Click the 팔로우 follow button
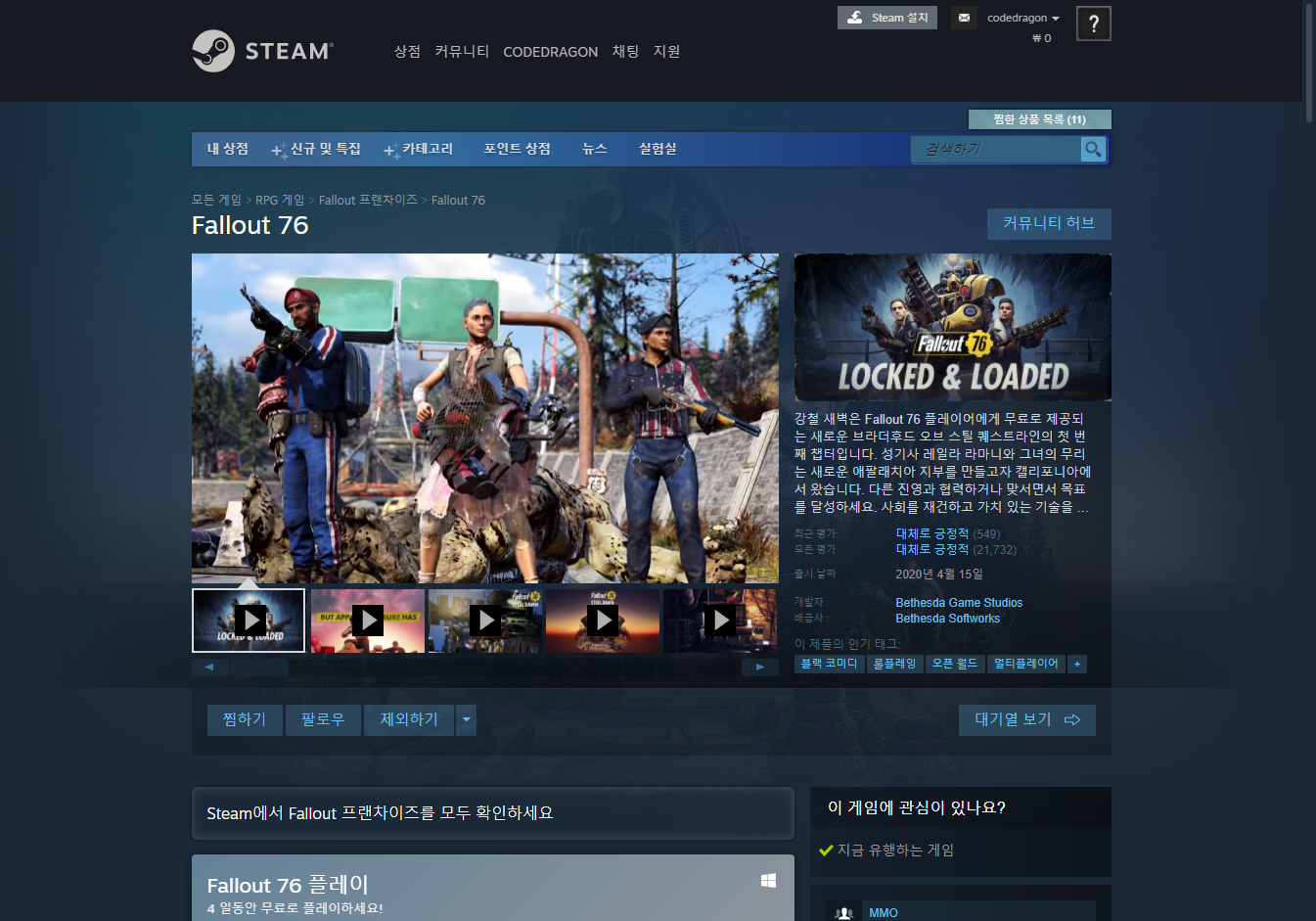Image resolution: width=1316 pixels, height=921 pixels. pyautogui.click(x=323, y=719)
